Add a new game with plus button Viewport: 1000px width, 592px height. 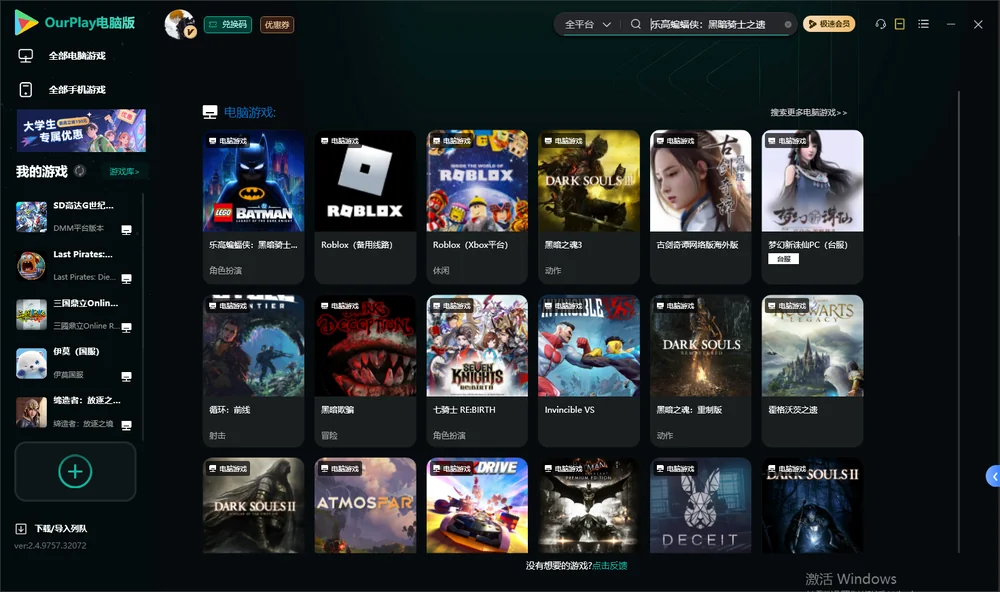pyautogui.click(x=75, y=471)
